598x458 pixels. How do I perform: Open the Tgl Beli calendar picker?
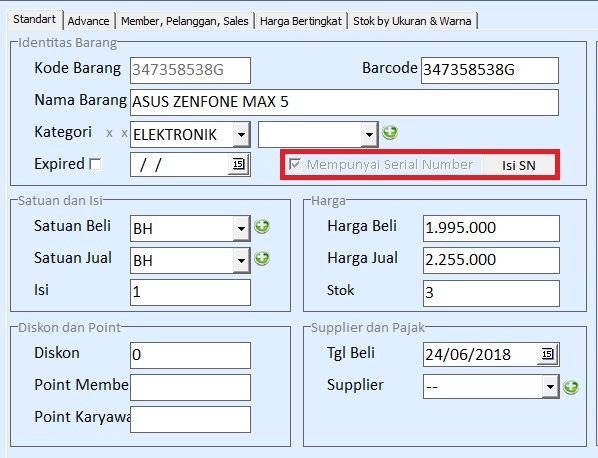coord(547,354)
